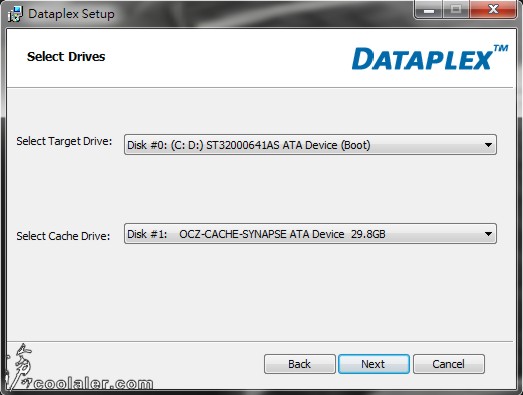Screen dimensions: 523x395
Task: Proceed with the Next button
Action: coord(374,364)
